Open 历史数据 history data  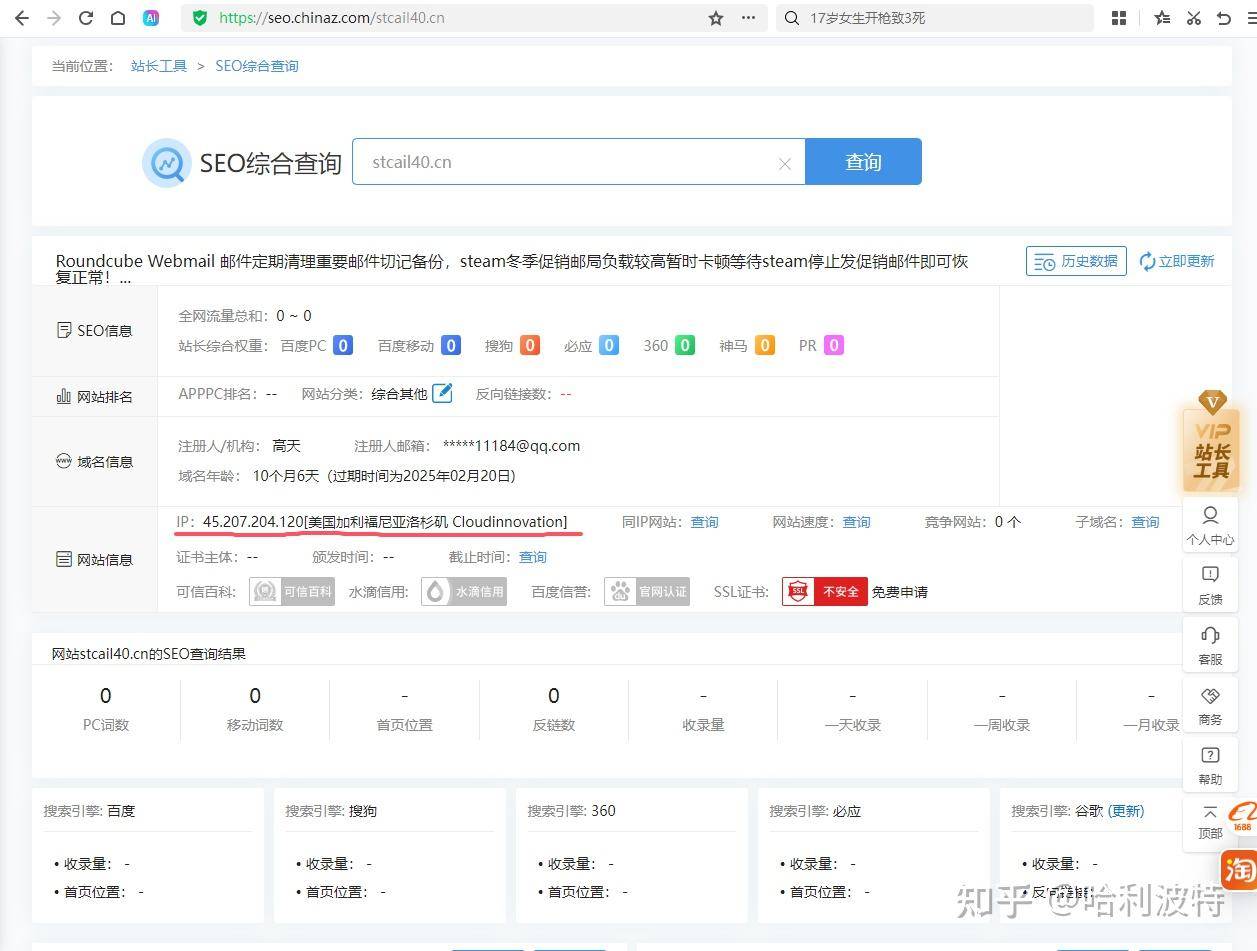tap(1076, 261)
